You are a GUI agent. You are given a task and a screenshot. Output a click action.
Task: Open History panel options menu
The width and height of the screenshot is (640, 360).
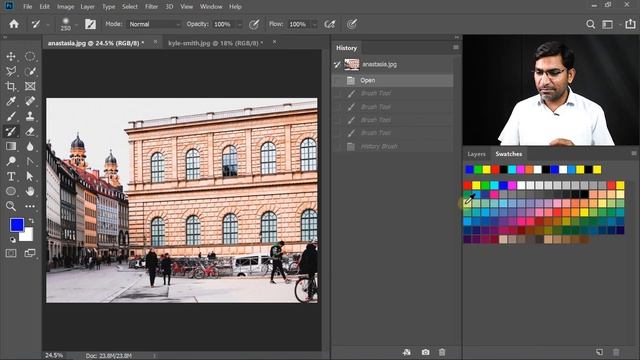tap(456, 47)
